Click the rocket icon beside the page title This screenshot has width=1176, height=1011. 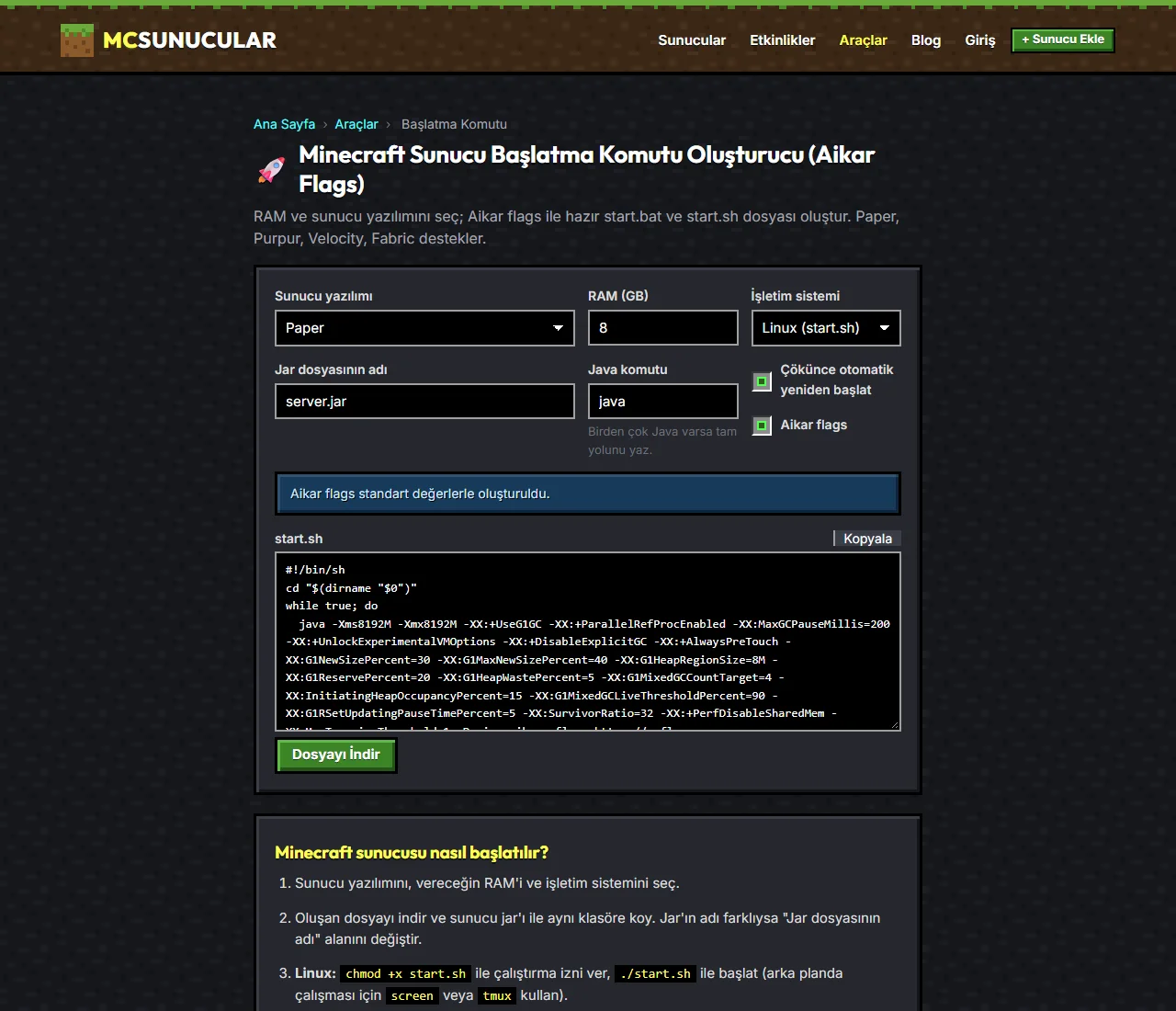click(271, 170)
